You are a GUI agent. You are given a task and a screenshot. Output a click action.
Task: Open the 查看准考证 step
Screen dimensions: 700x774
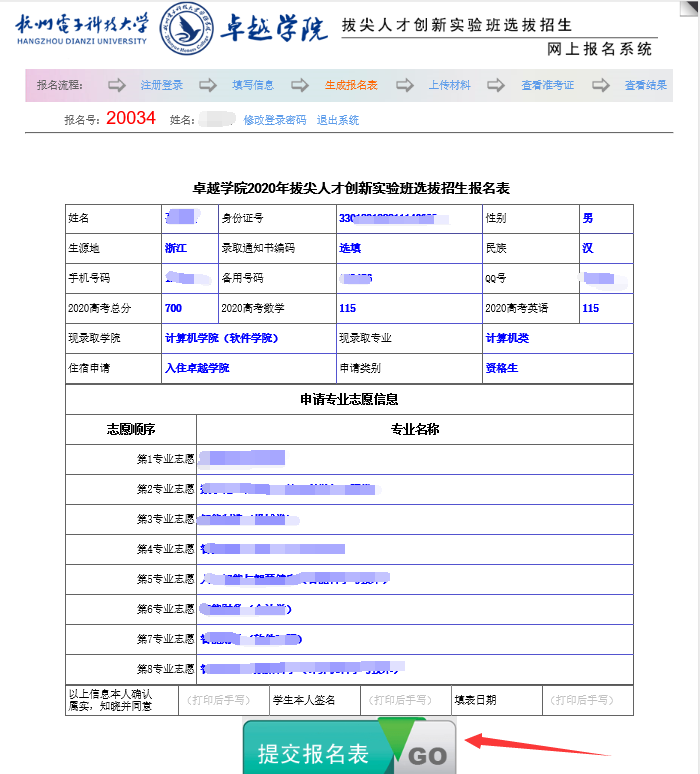547,85
